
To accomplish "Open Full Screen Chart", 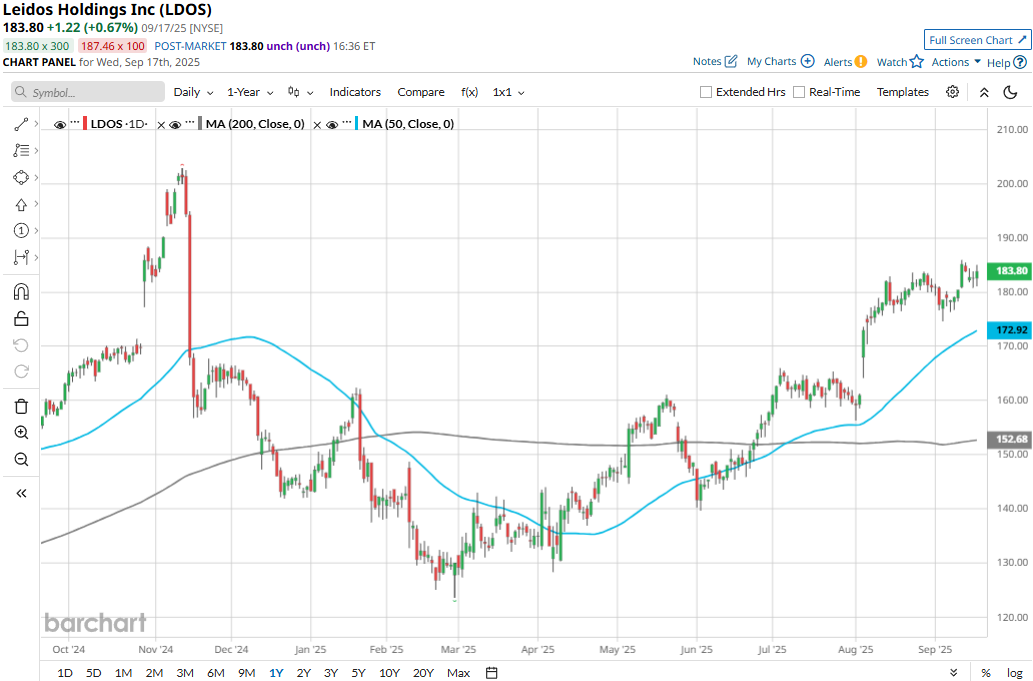I will pos(978,40).
